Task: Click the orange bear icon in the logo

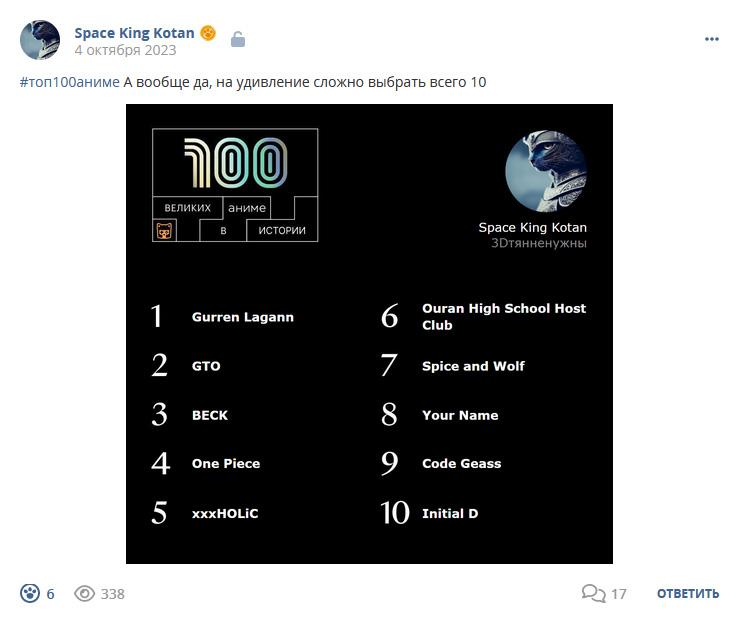Action: 164,231
